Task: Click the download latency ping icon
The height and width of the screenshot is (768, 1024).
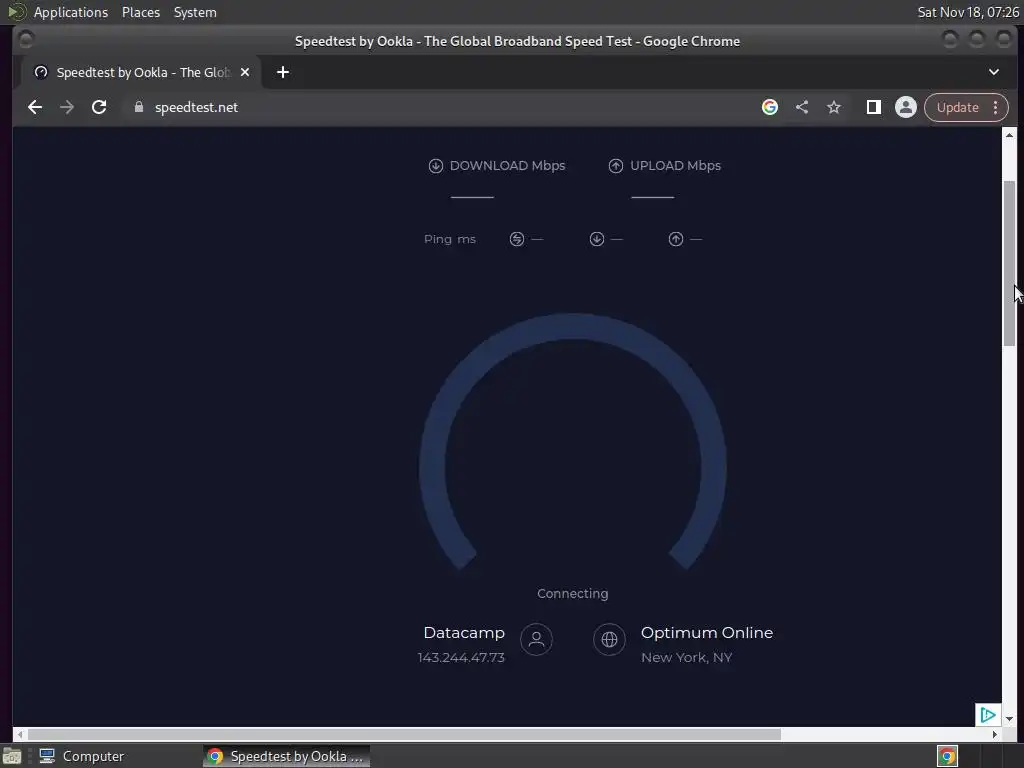Action: (597, 239)
